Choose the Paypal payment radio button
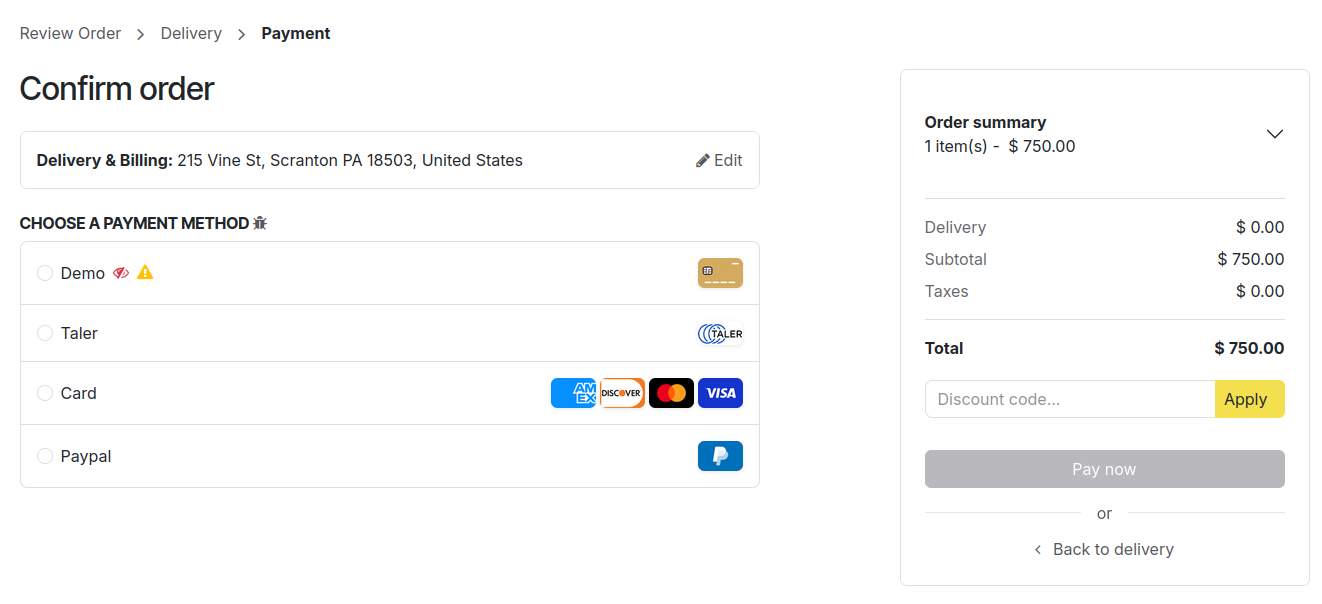 [45, 456]
